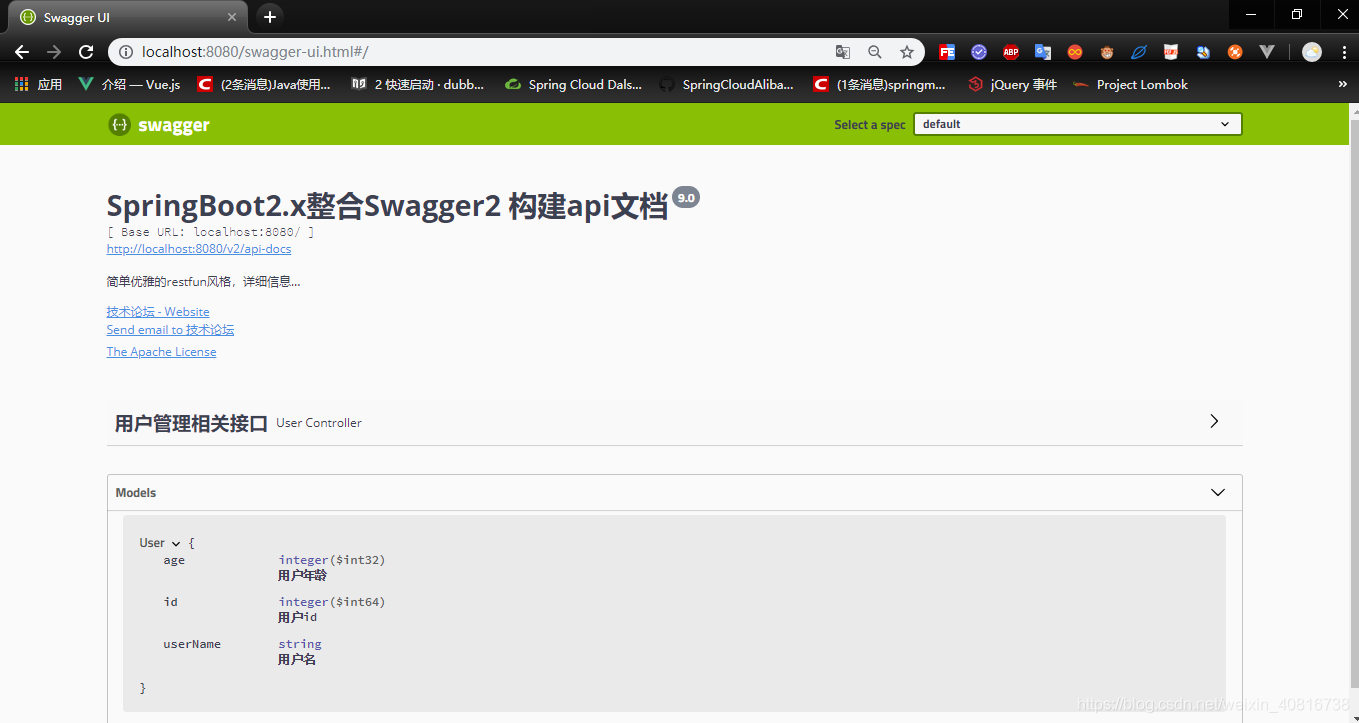This screenshot has height=723, width=1359.
Task: Open the FE helper extension
Action: click(x=947, y=52)
